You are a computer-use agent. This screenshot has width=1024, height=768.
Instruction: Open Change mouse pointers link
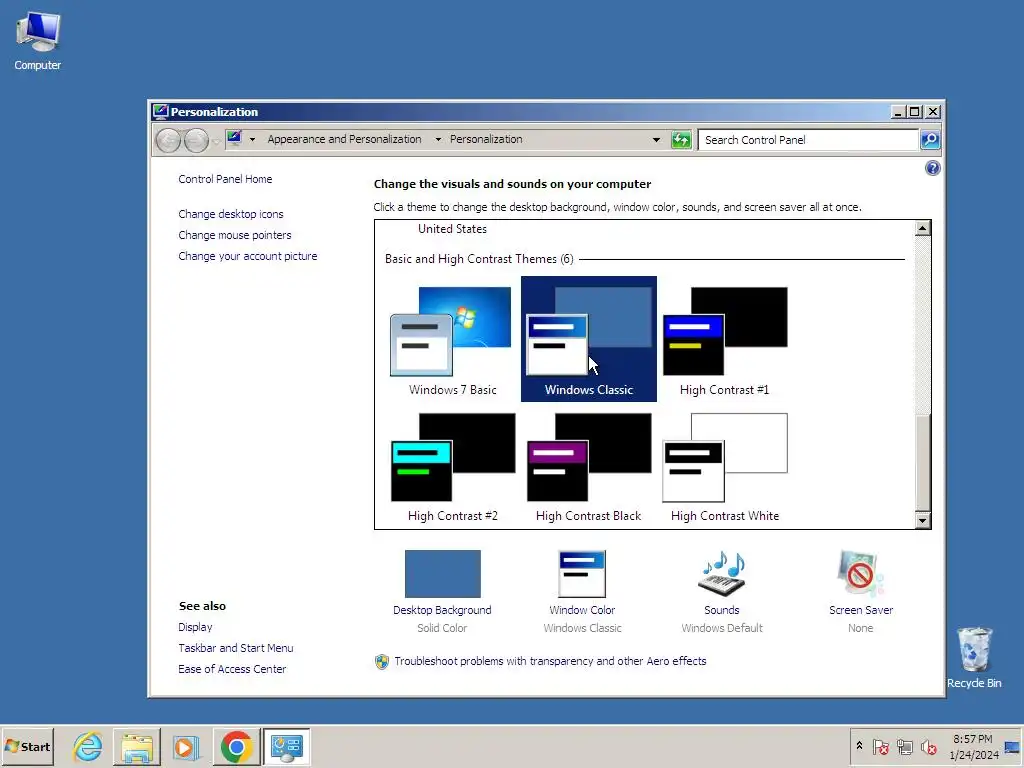point(234,235)
